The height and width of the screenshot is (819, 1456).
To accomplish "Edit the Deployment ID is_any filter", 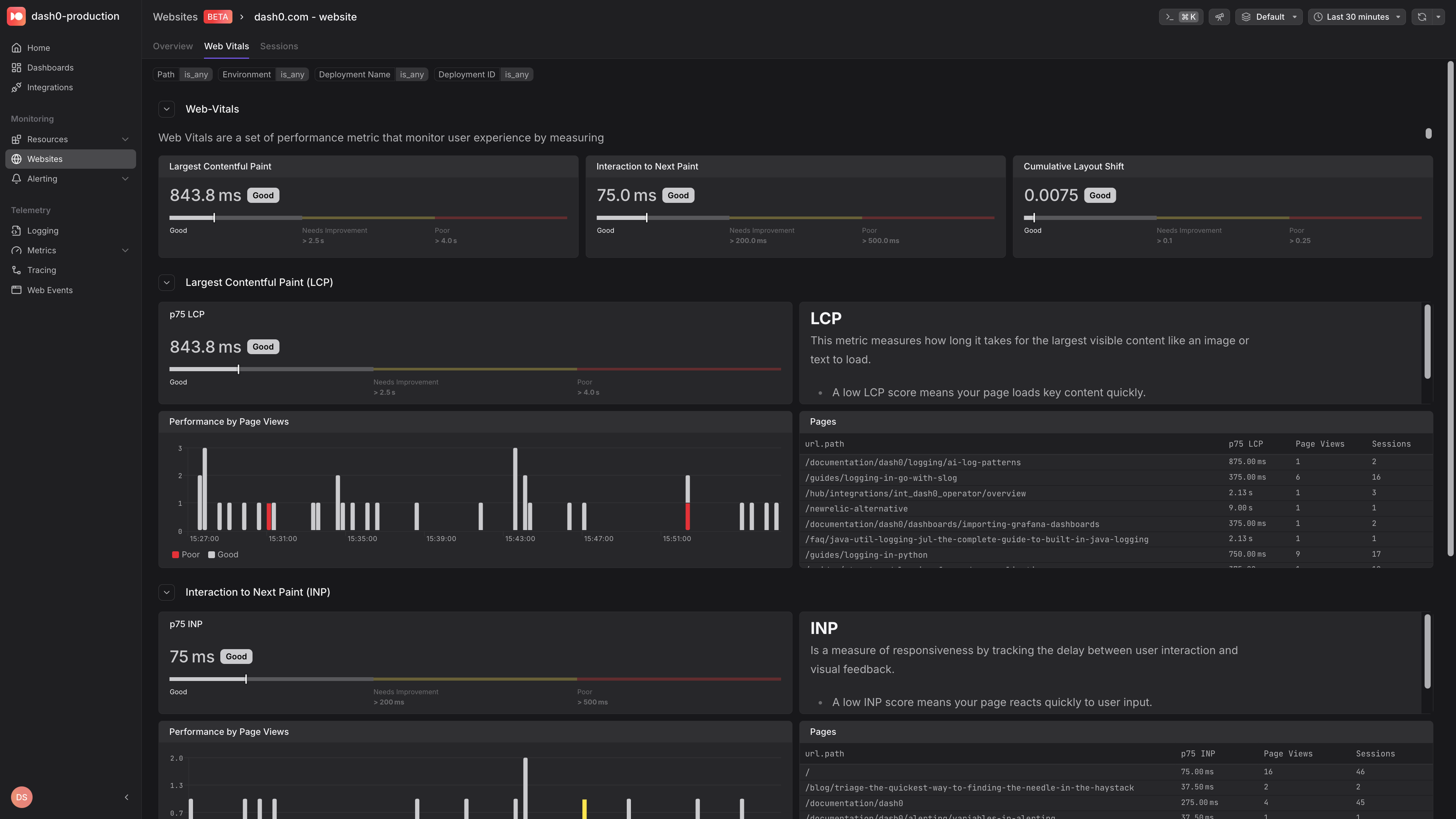I will [483, 75].
